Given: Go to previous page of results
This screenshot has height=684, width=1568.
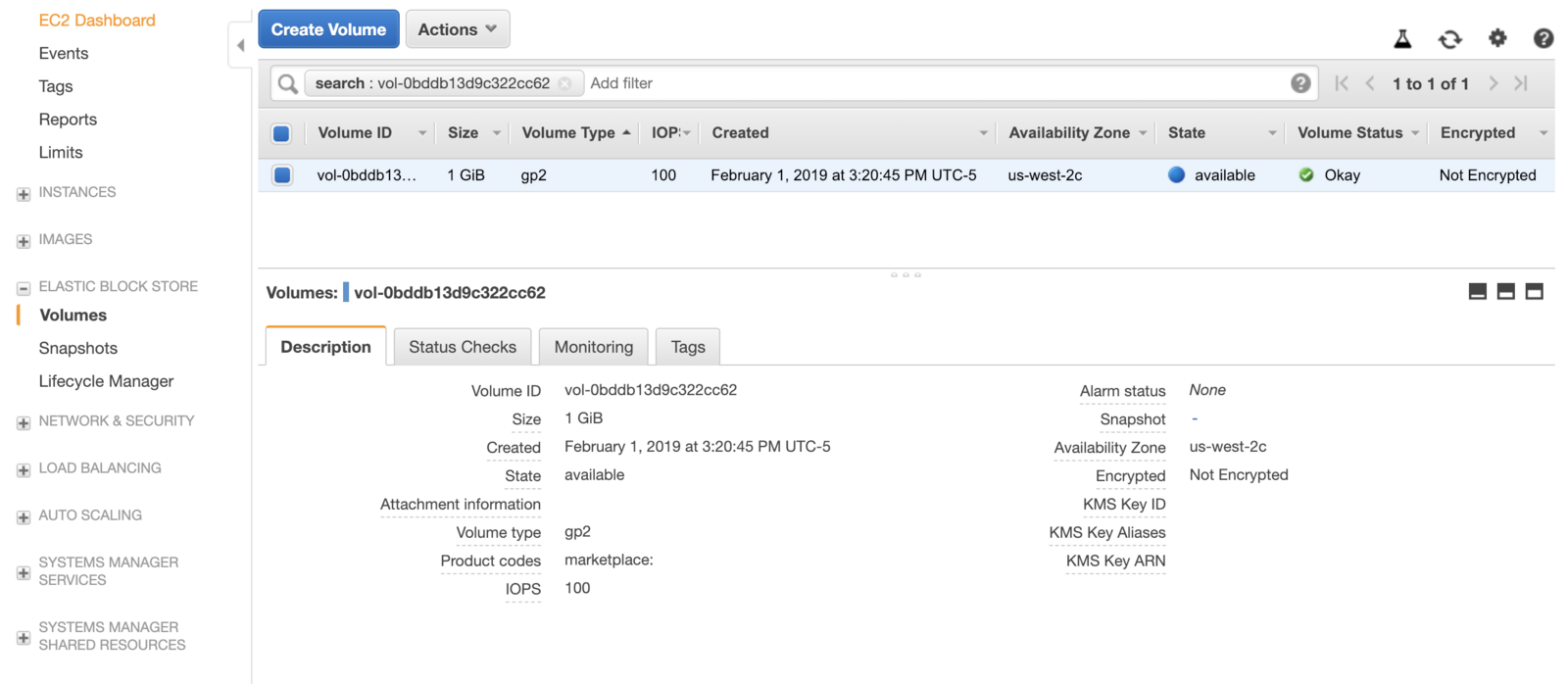Looking at the screenshot, I should pyautogui.click(x=1370, y=83).
